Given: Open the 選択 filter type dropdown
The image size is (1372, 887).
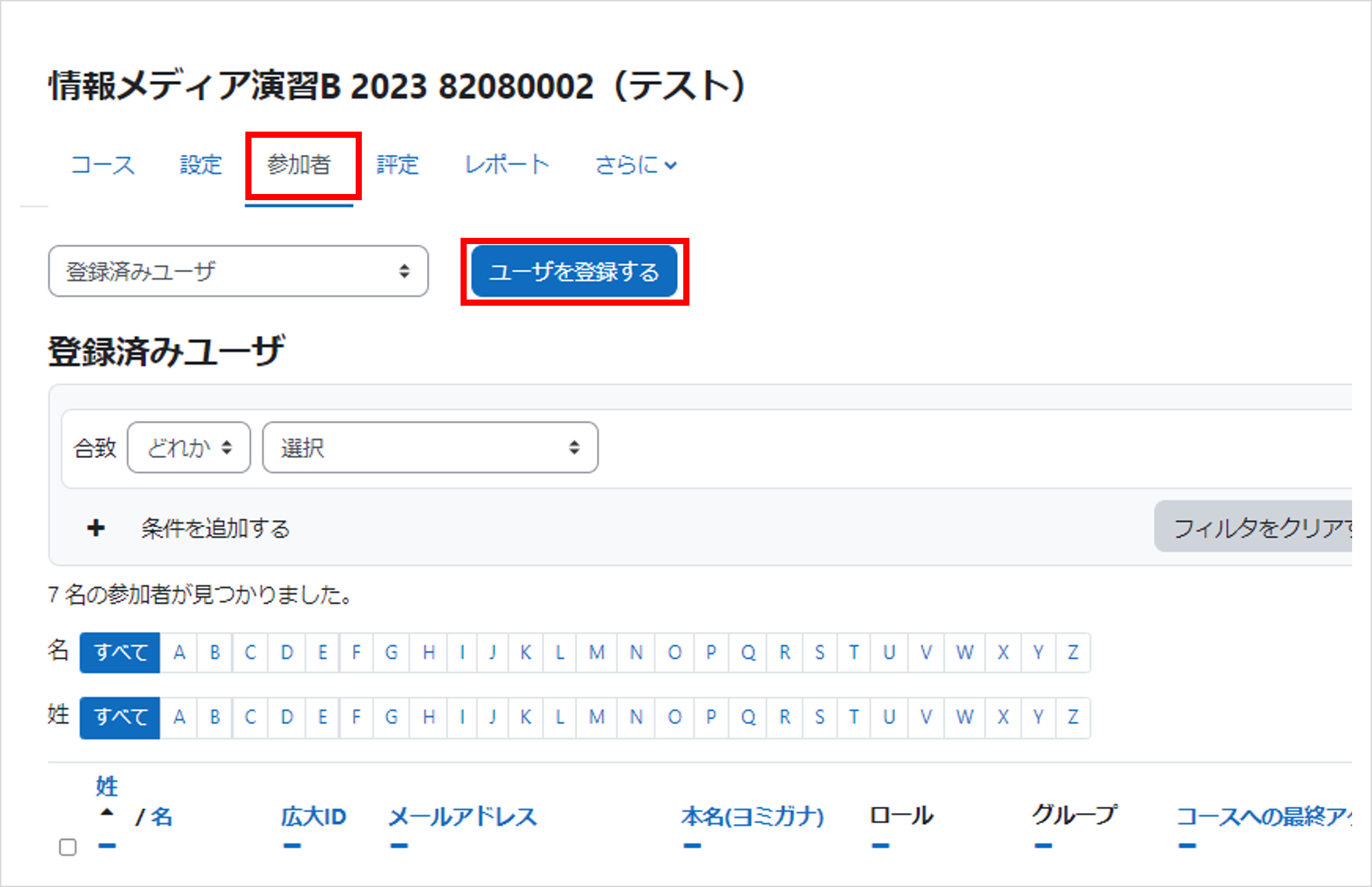Looking at the screenshot, I should (x=430, y=448).
